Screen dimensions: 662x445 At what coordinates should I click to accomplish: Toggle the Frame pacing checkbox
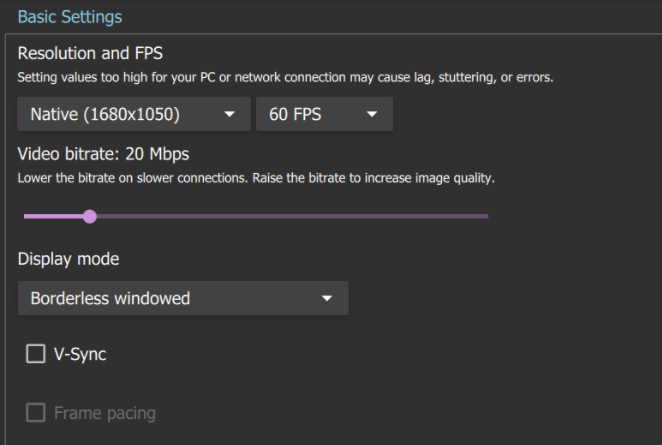(35, 412)
